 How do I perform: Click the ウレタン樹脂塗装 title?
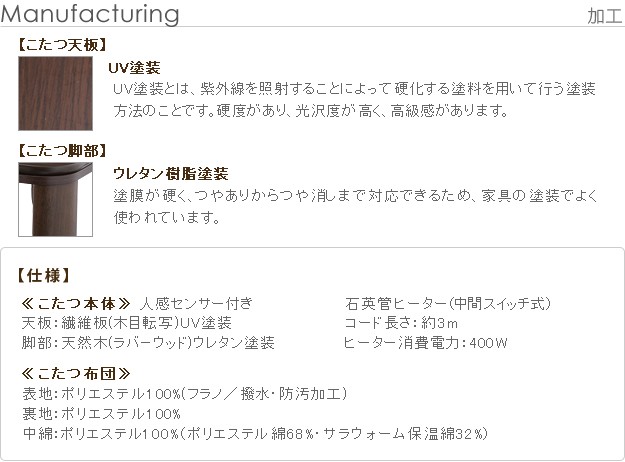tap(171, 174)
